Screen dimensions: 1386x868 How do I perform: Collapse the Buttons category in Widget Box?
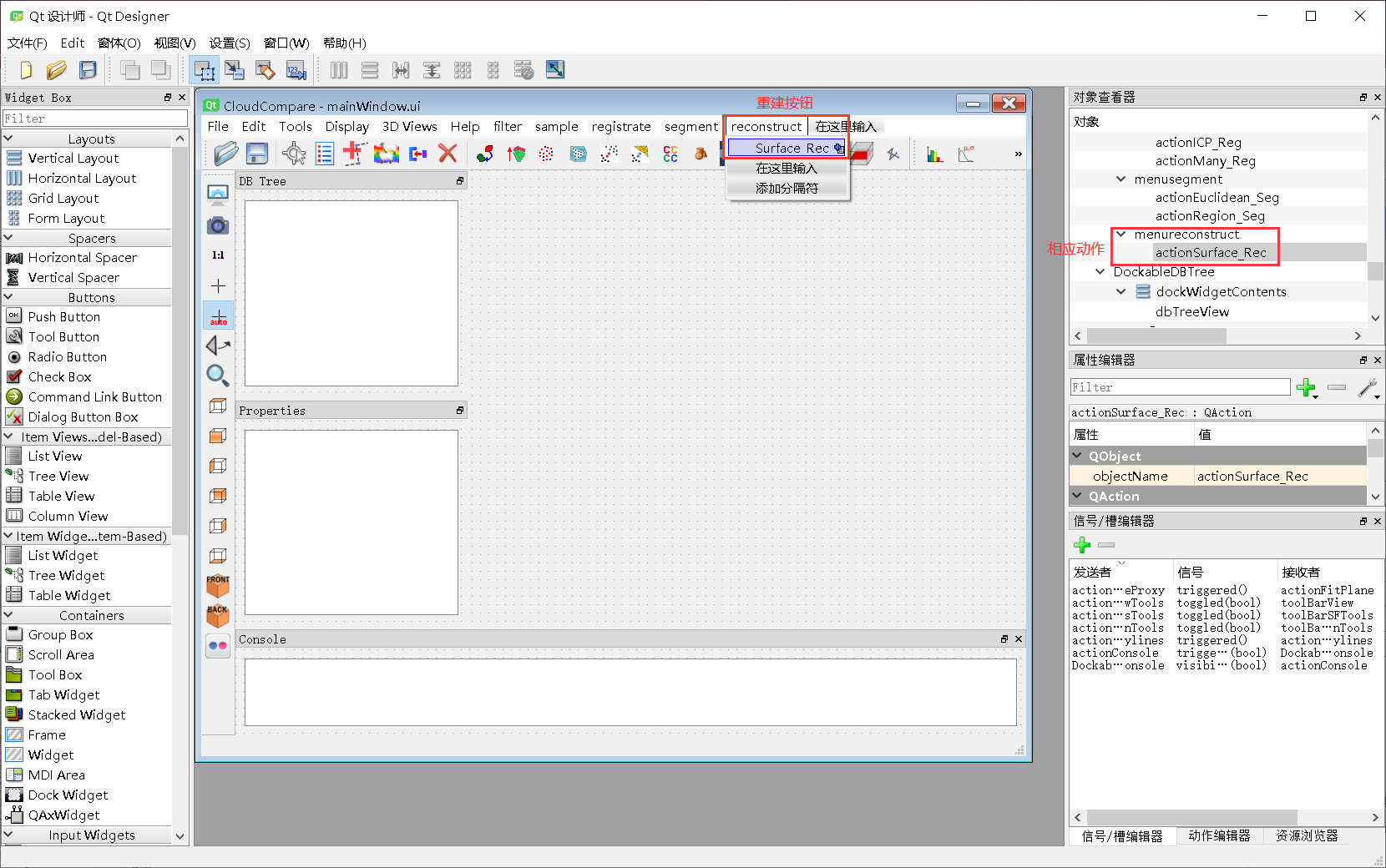(9, 297)
